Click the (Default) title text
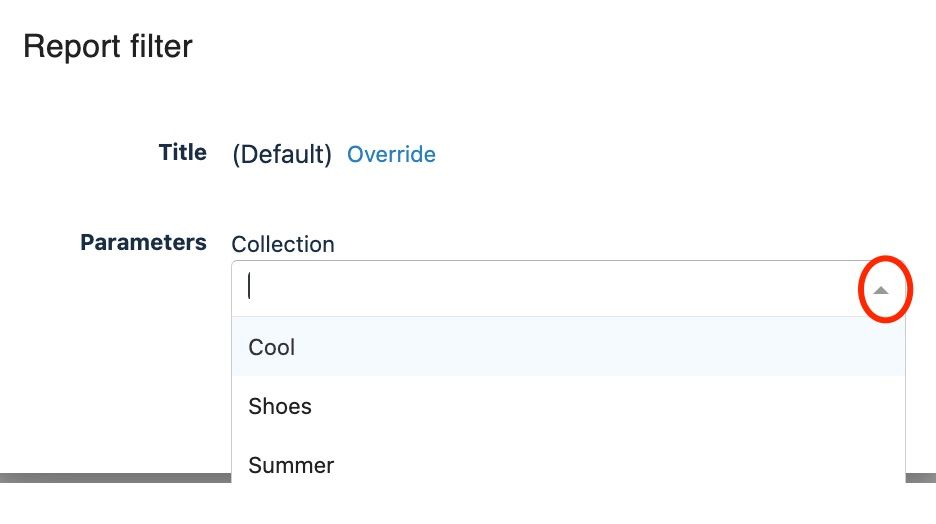 [281, 155]
